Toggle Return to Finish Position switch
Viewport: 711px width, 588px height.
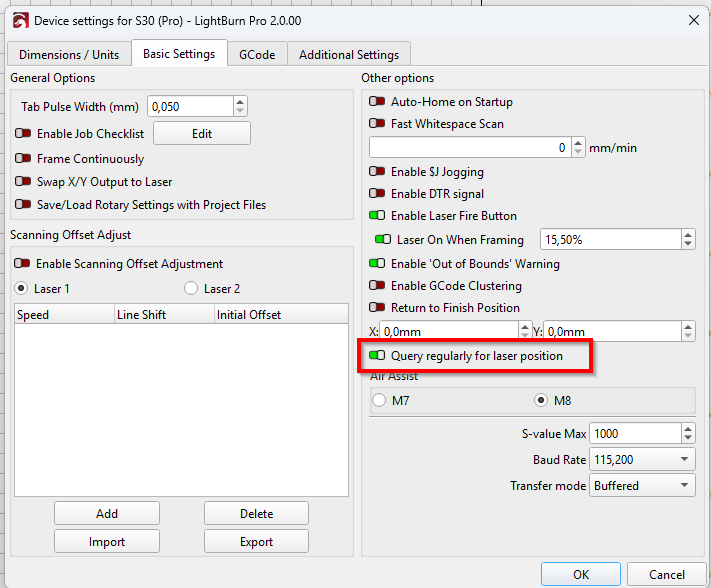377,307
